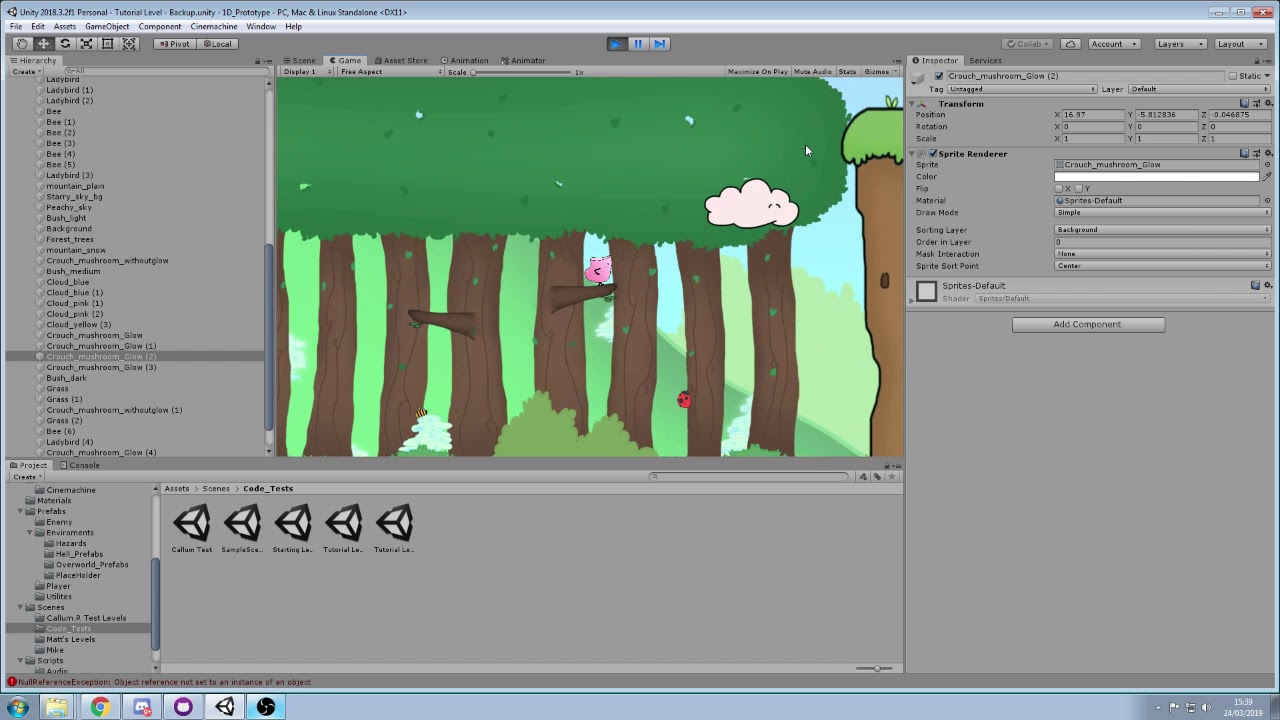Collapse the Transform component
Viewport: 1280px width, 720px height.
pyautogui.click(x=912, y=104)
